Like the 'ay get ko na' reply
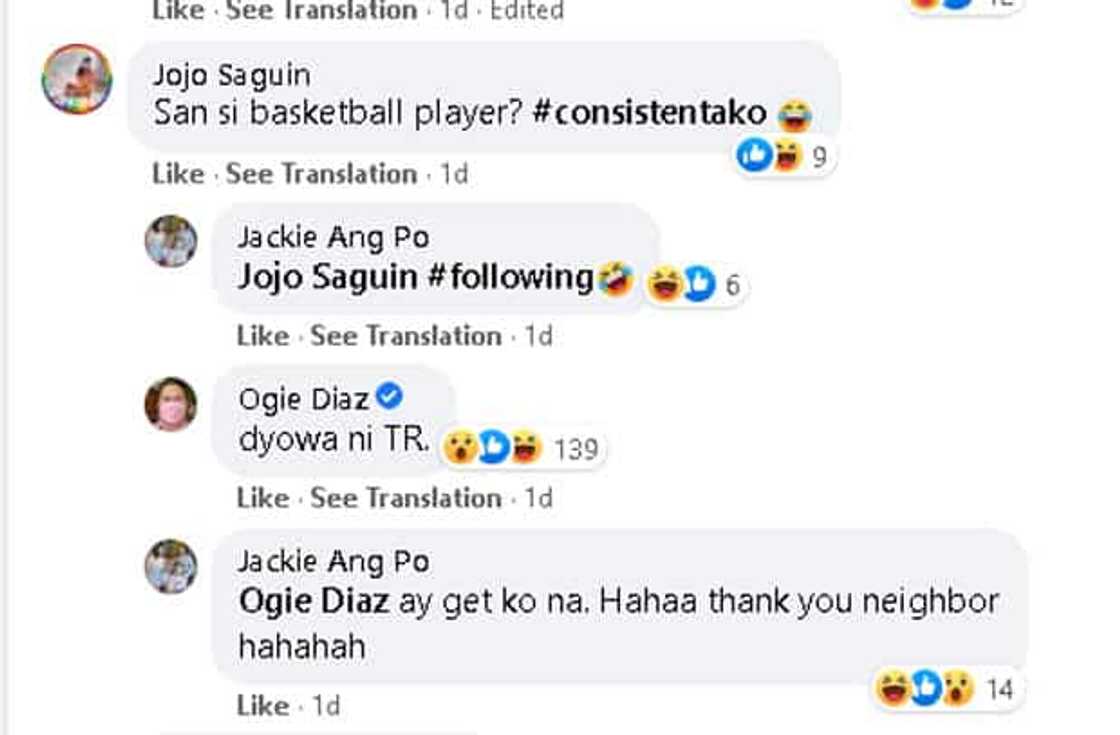1120x735 pixels. (262, 706)
